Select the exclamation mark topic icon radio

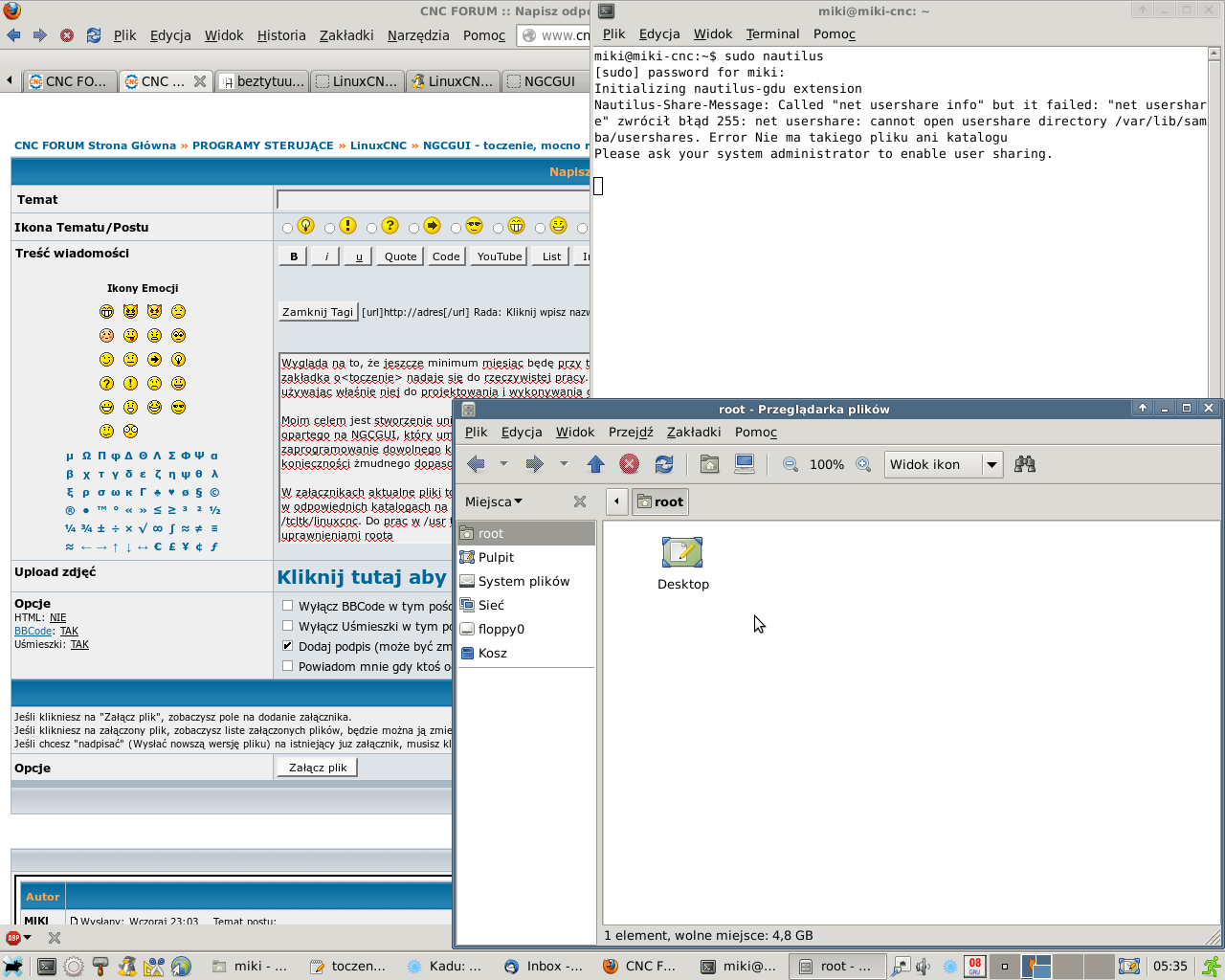(329, 228)
